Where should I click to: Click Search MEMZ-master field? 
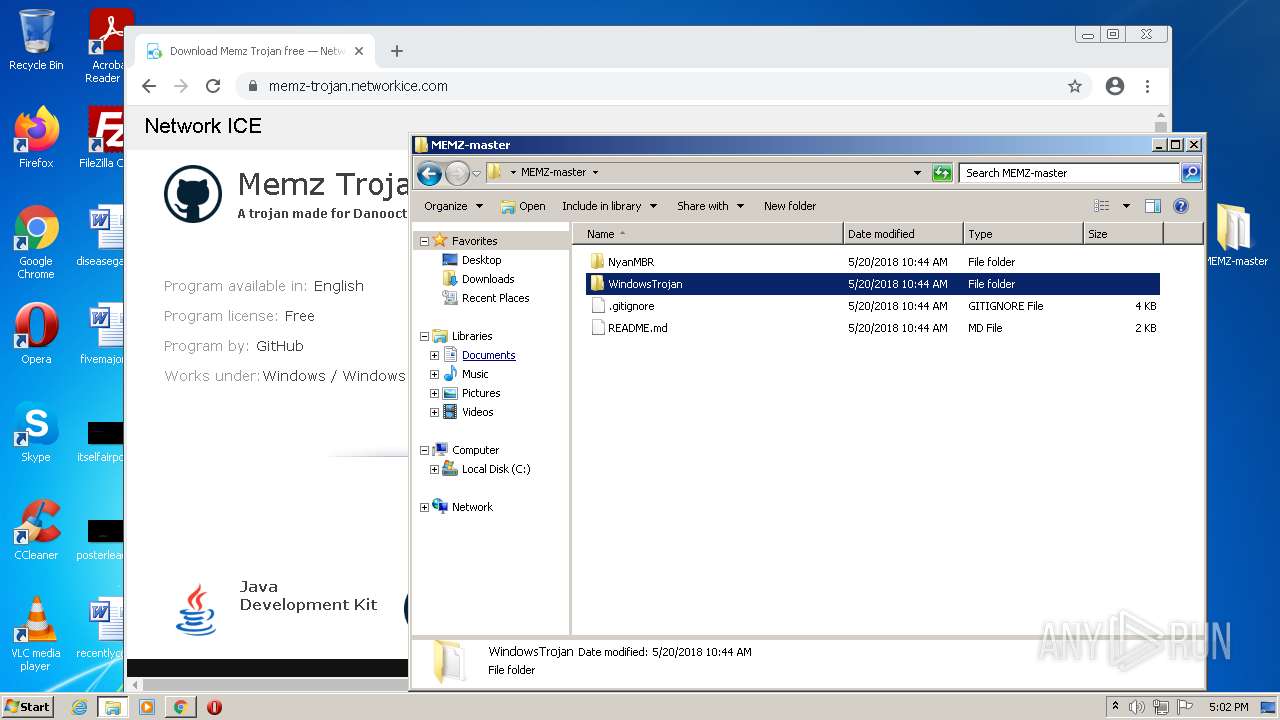pyautogui.click(x=1068, y=173)
